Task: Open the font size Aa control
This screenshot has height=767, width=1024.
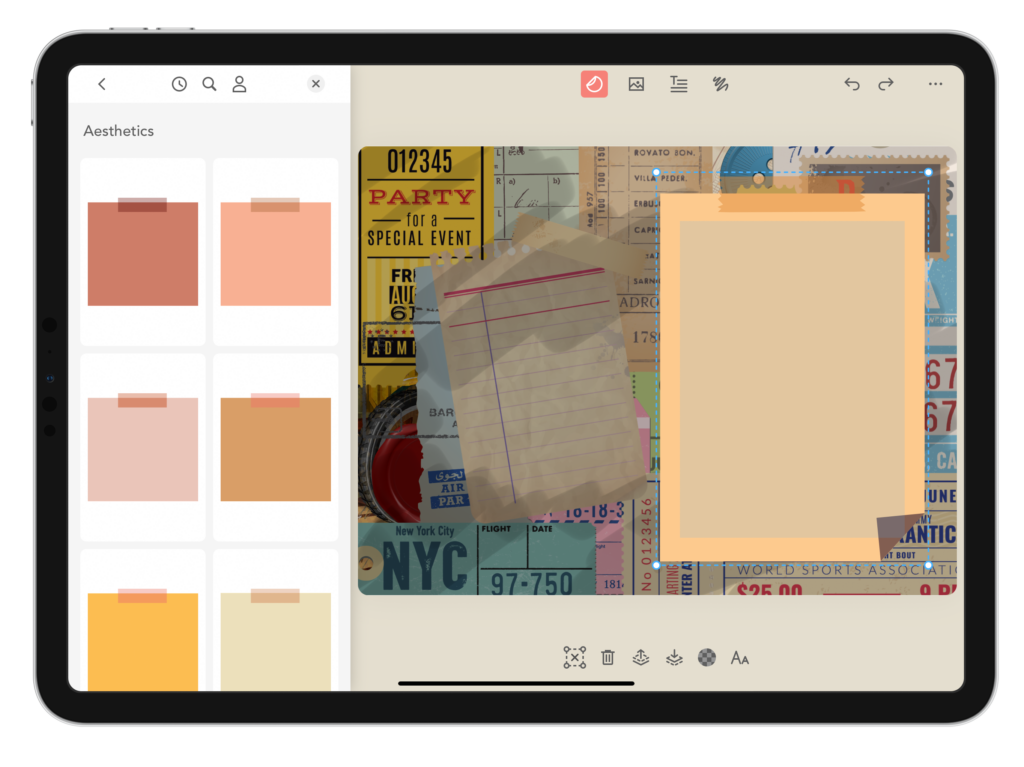Action: 740,658
